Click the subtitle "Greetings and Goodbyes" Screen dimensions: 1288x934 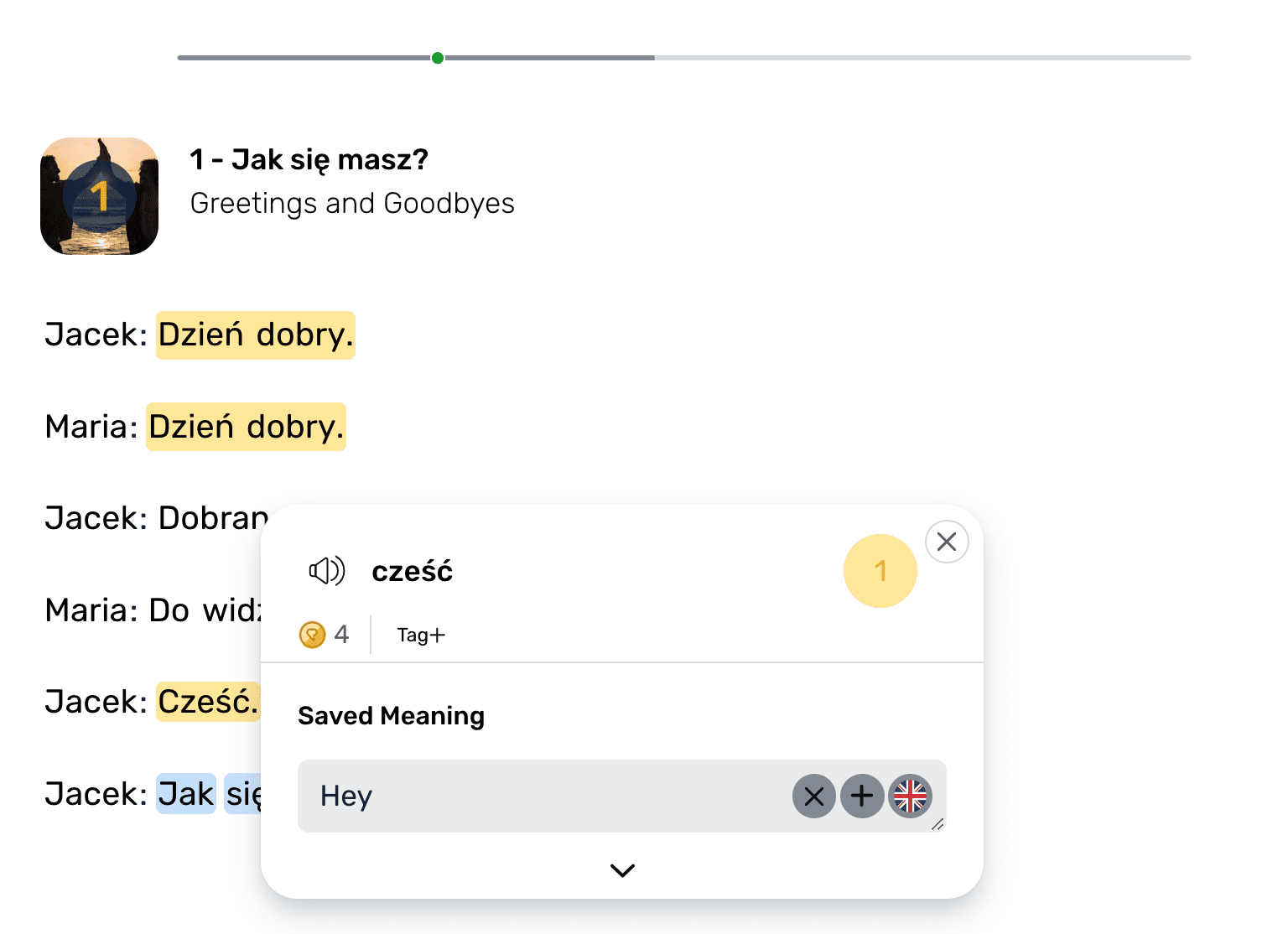click(x=351, y=203)
